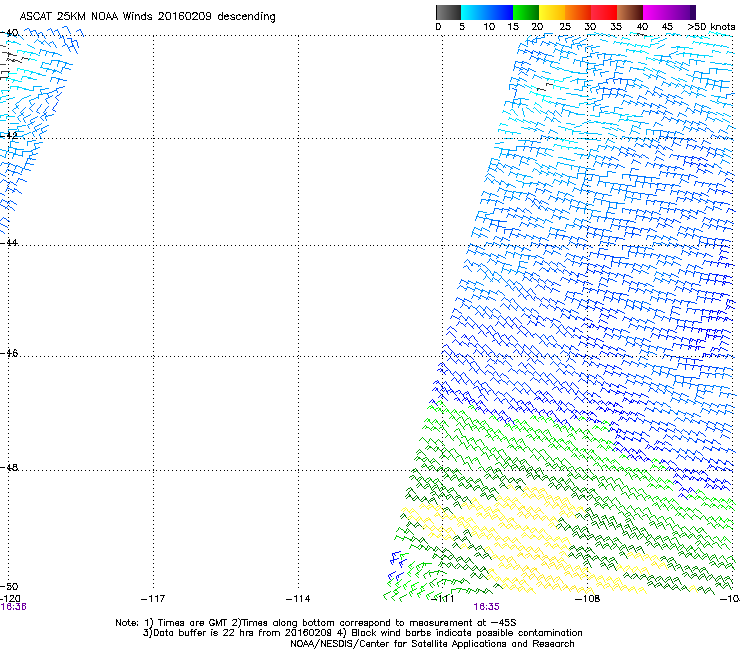Click the -48 latitude axis label
This screenshot has width=740, height=650.
tap(9, 467)
